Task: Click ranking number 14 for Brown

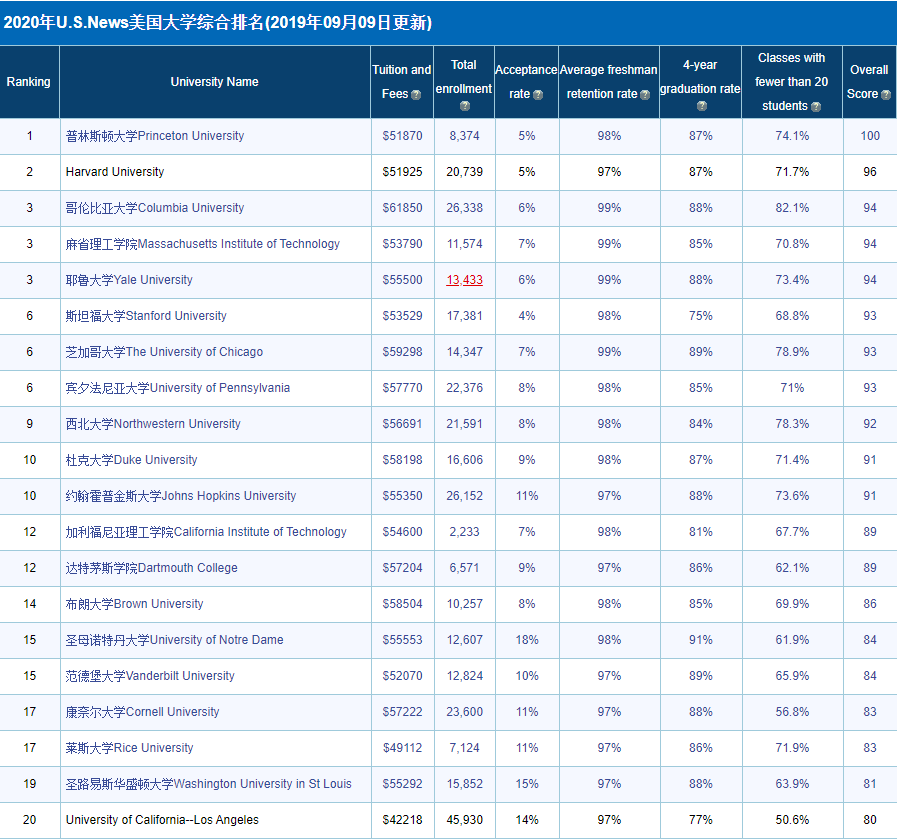Action: (30, 604)
